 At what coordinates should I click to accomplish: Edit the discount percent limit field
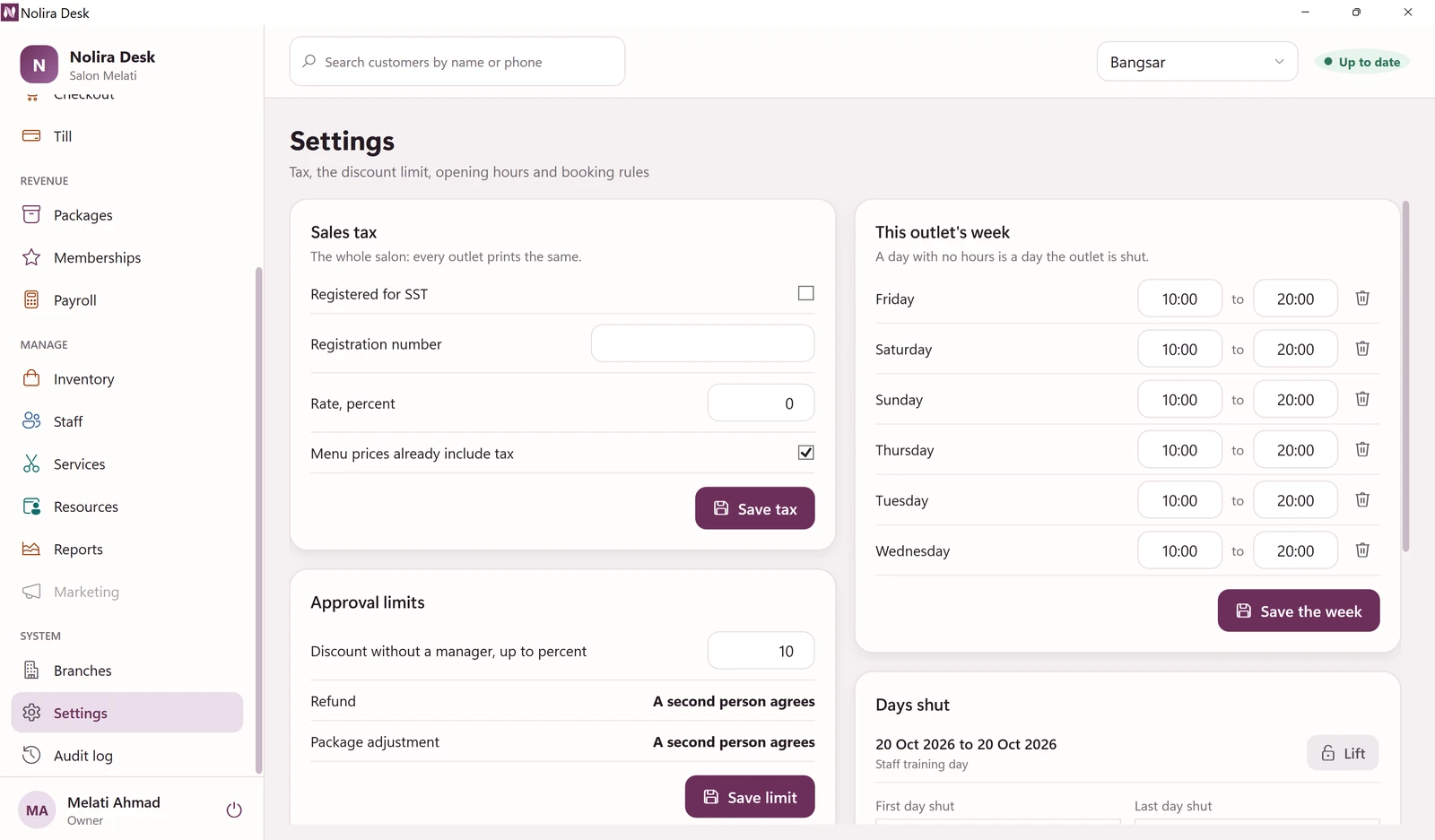click(761, 652)
